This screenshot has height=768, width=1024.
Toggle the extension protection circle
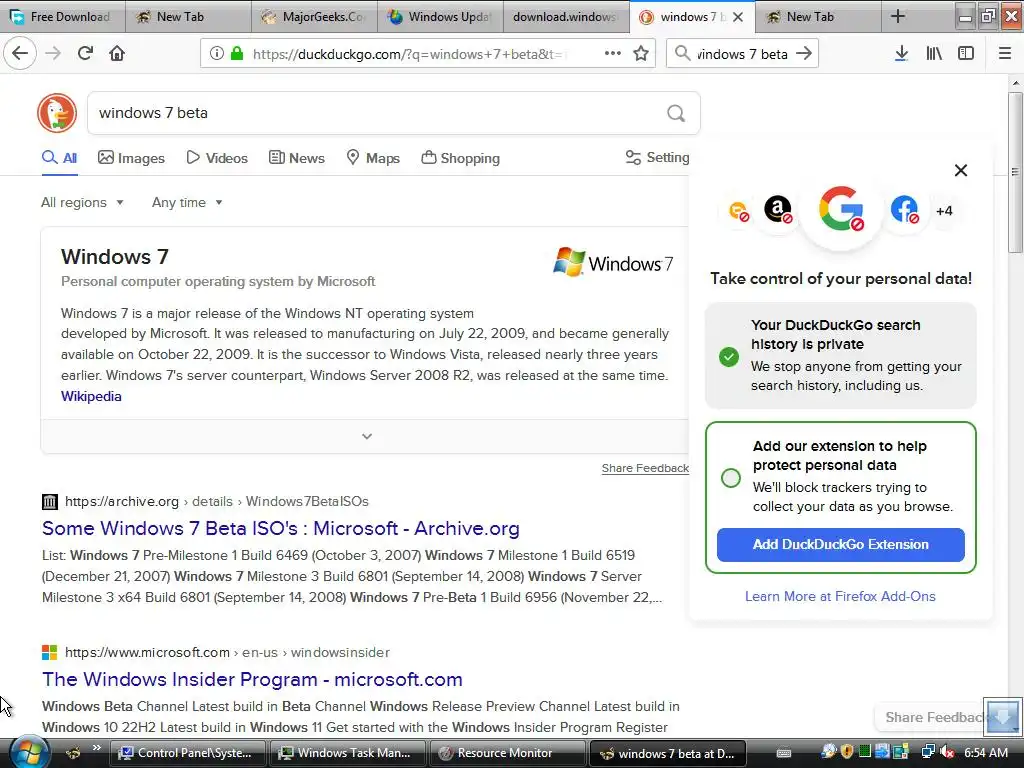(x=731, y=477)
